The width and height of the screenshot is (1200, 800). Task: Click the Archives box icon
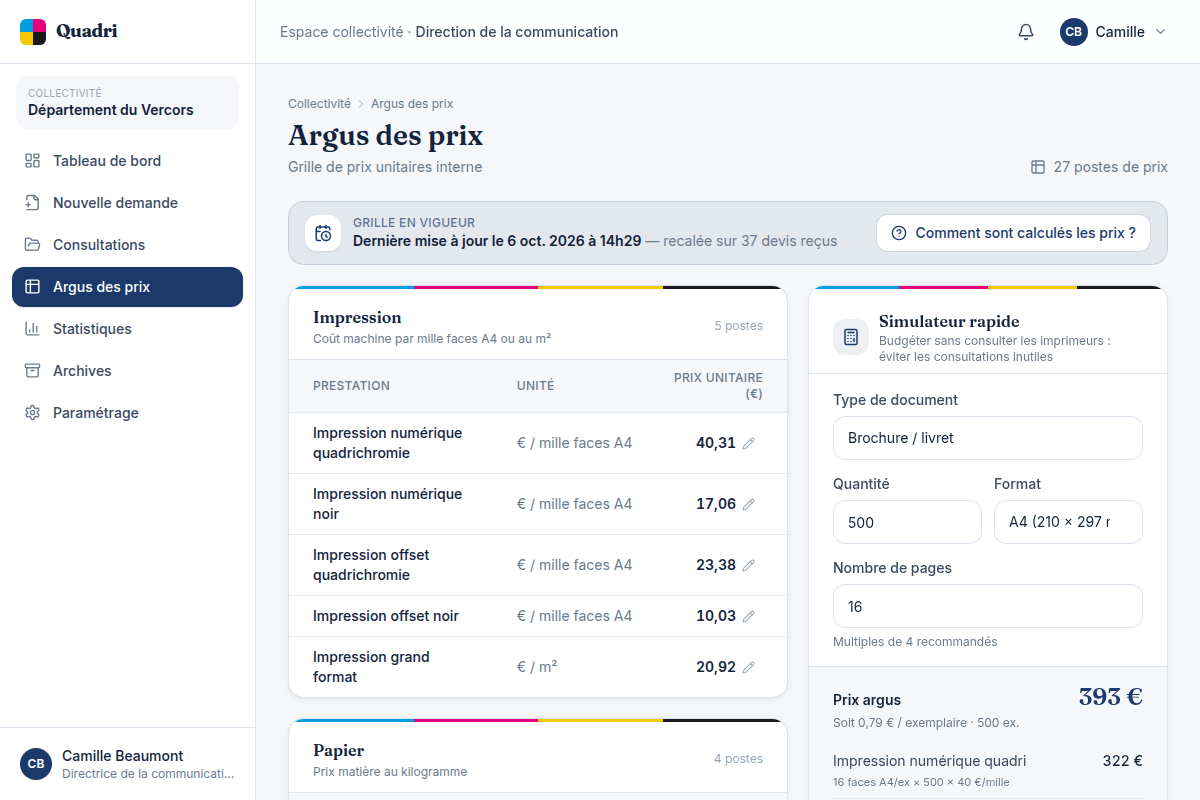[33, 371]
